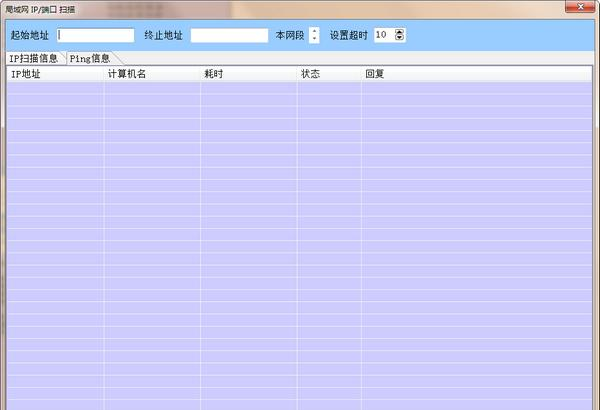Viewport: 600px width, 410px height.
Task: Sort by the 回复 column header
Action: point(476,74)
